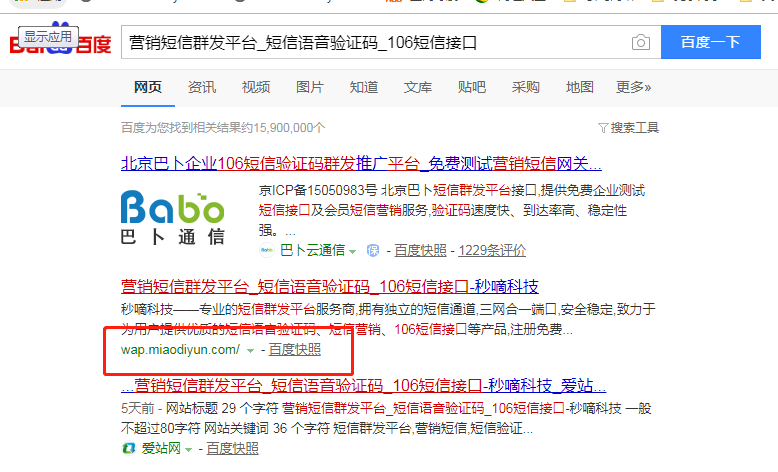Click the camera image-search icon

pyautogui.click(x=641, y=42)
